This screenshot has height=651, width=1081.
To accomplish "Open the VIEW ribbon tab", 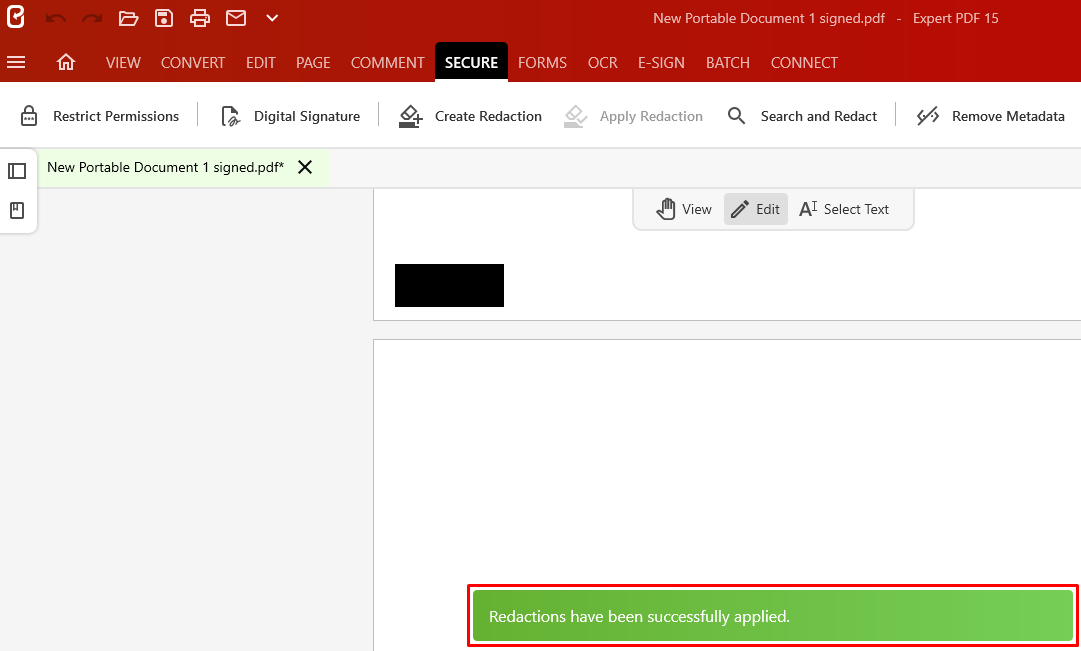I will tap(123, 63).
